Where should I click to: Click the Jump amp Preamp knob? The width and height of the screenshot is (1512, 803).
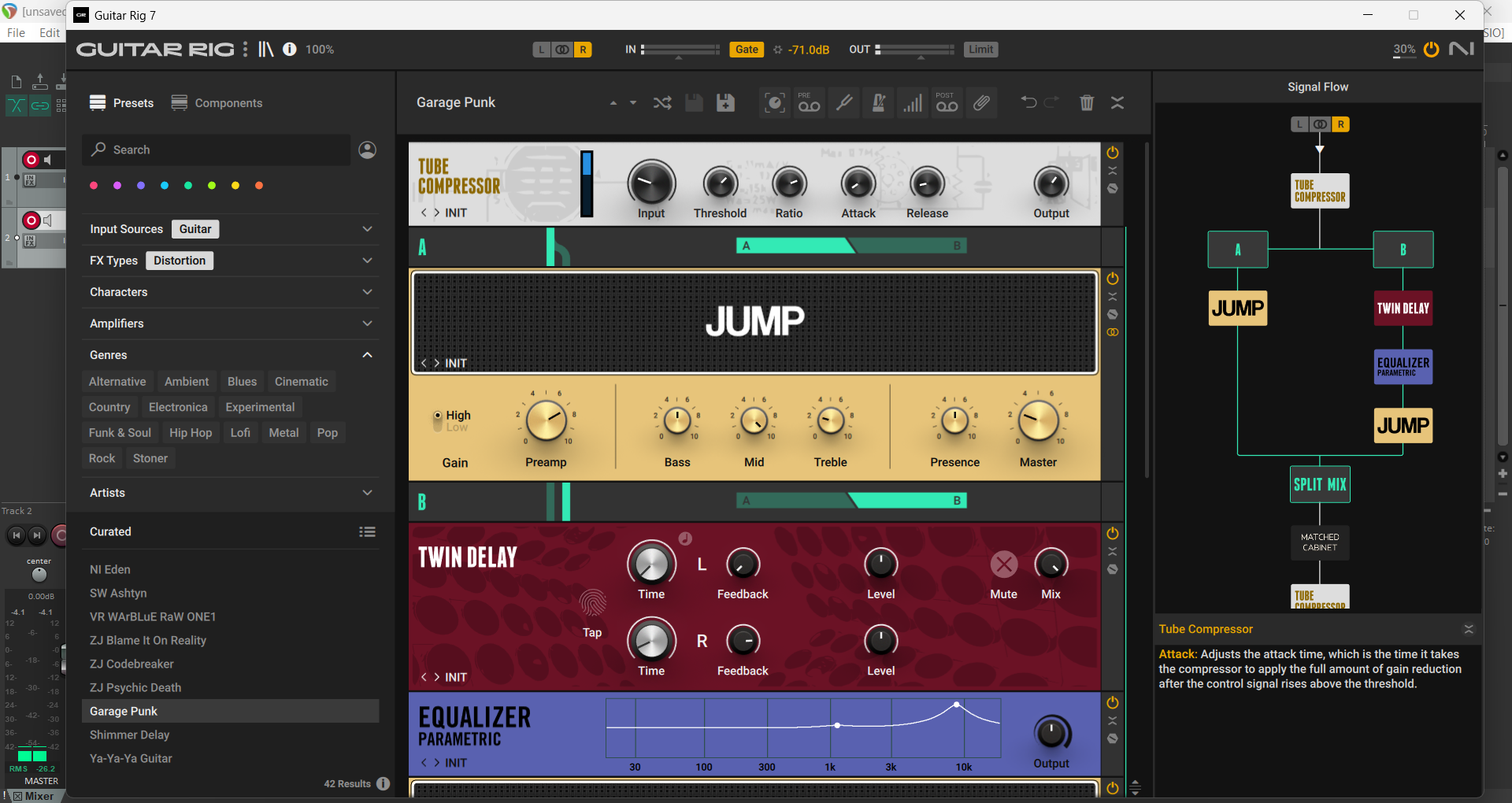547,420
